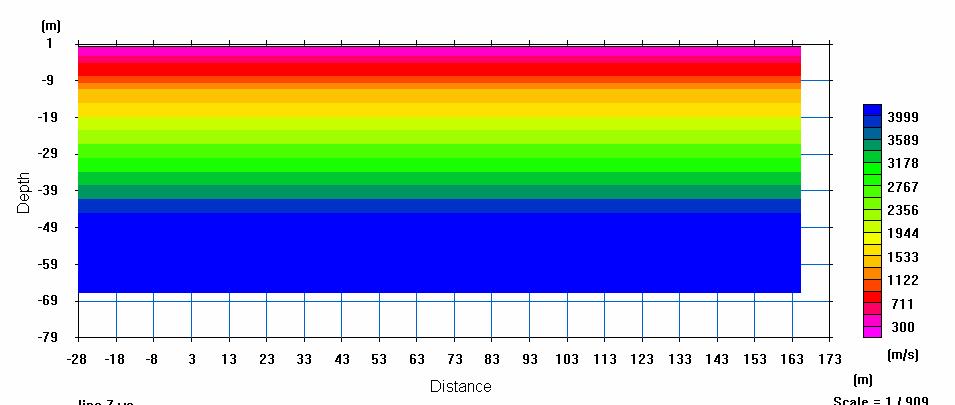Click distance axis value 163

pos(792,359)
